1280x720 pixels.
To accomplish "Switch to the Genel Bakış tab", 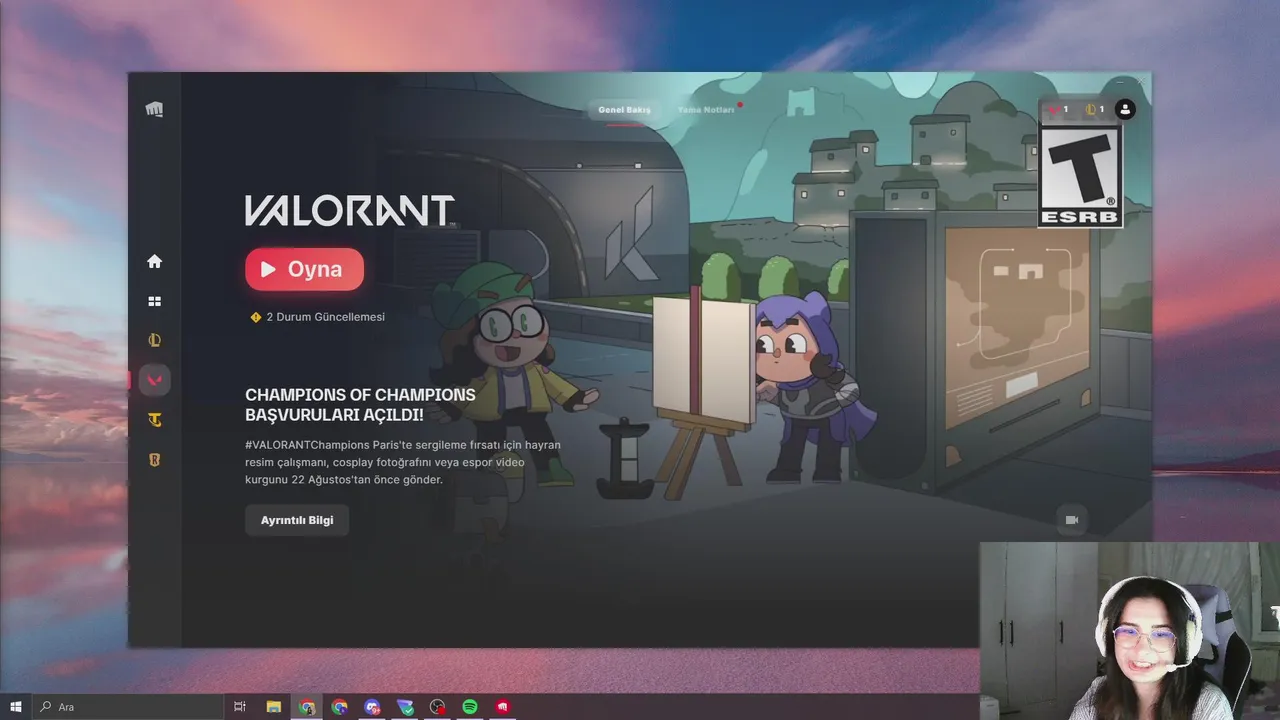I will pyautogui.click(x=624, y=109).
